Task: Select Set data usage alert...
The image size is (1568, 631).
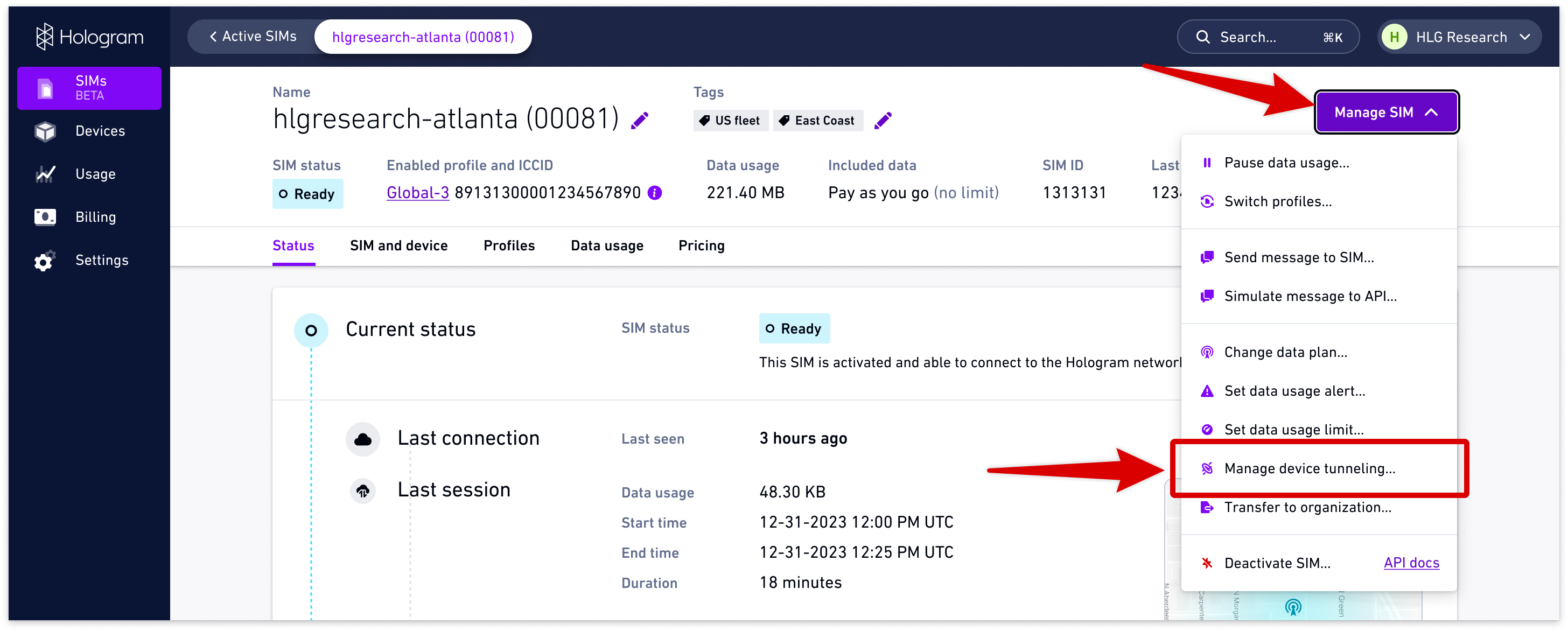Action: (1319, 391)
